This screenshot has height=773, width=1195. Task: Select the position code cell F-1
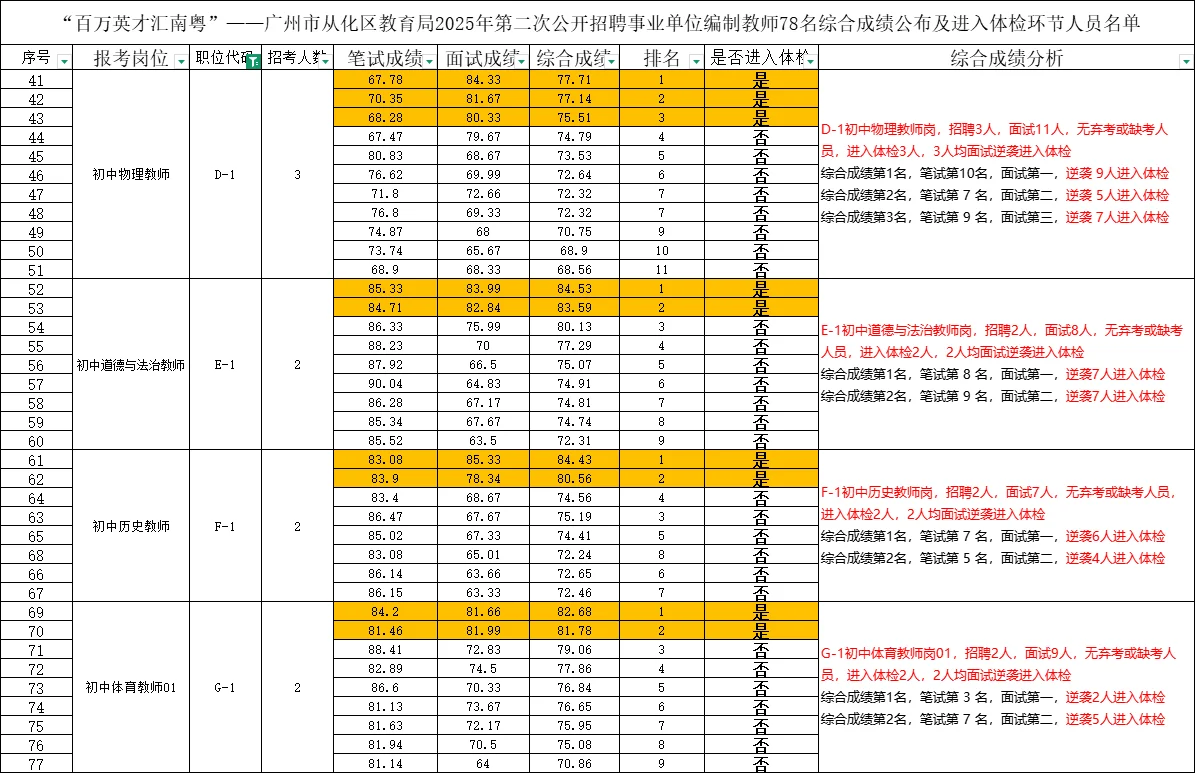tap(225, 526)
